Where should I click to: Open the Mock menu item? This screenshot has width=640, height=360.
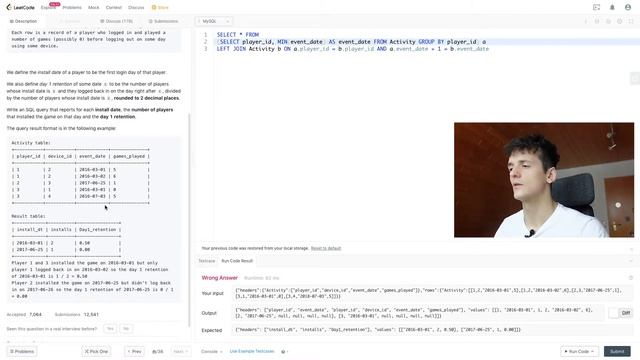[93, 7]
